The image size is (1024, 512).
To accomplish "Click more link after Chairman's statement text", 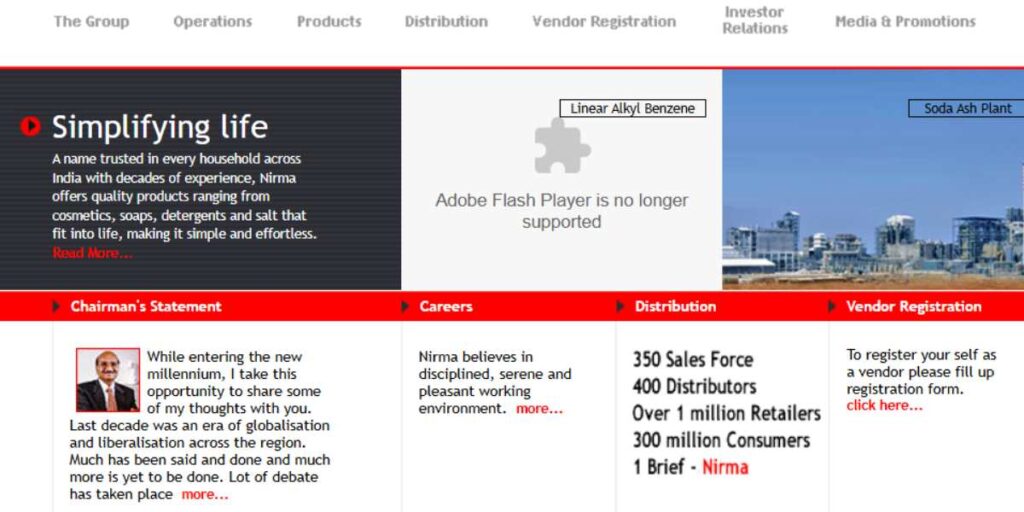I will click(x=205, y=494).
